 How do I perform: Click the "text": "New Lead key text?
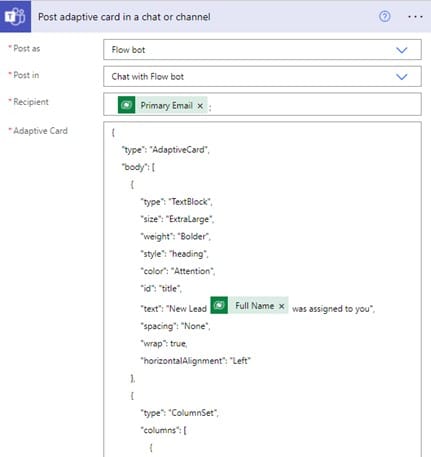(x=173, y=309)
